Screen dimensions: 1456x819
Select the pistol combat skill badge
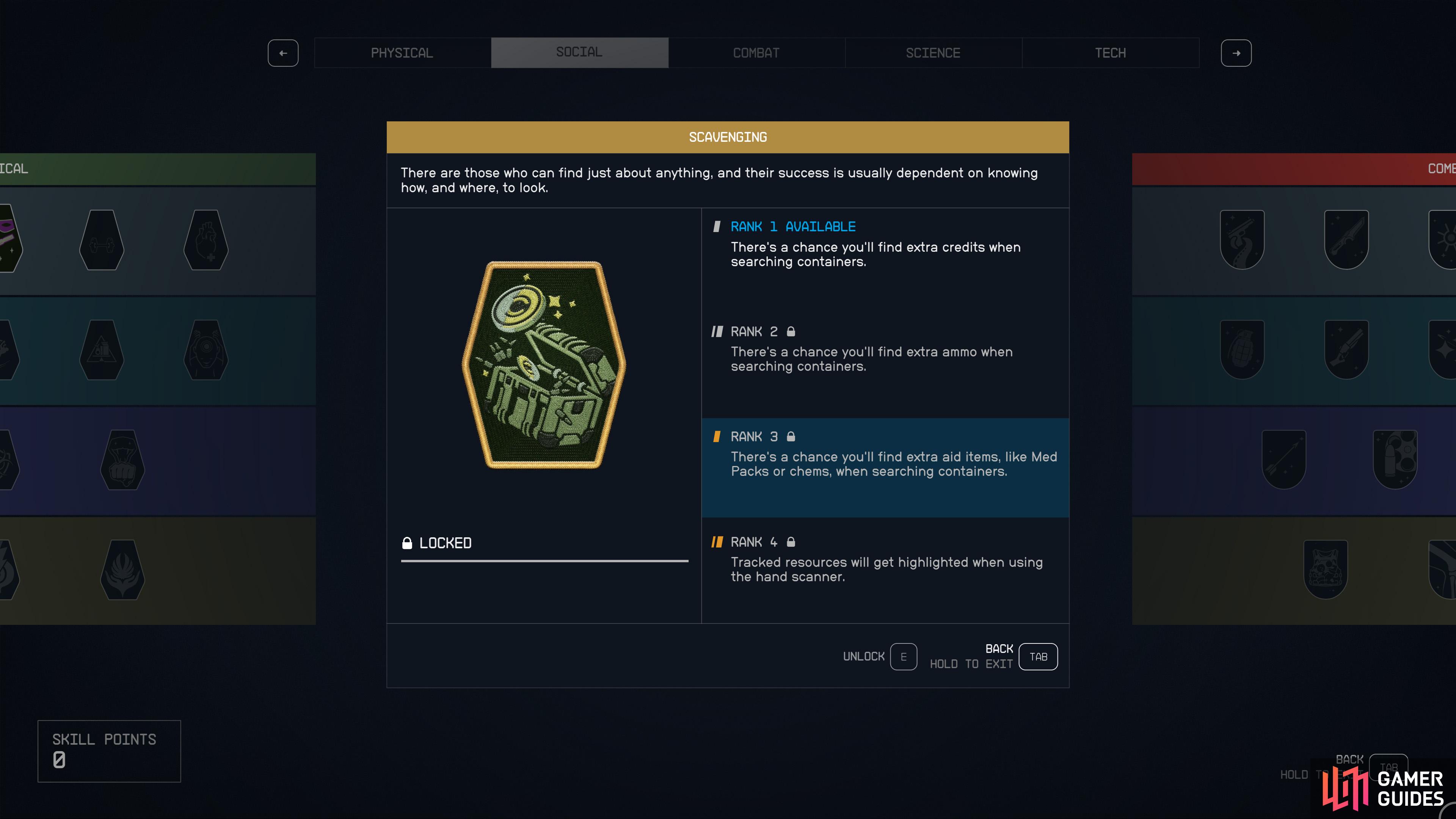1242,240
